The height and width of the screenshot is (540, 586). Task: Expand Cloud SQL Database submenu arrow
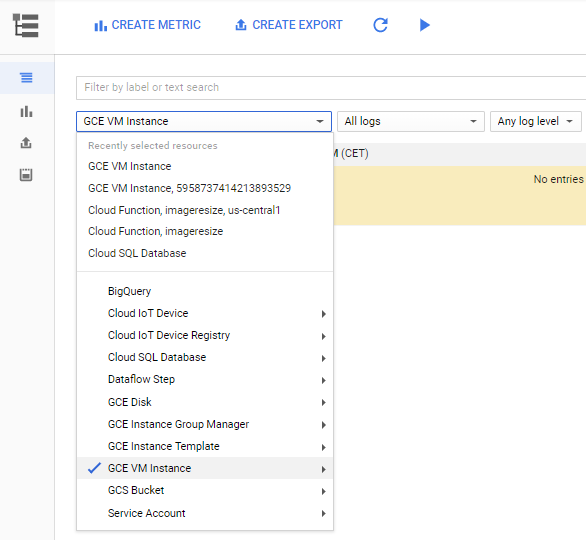click(x=324, y=358)
